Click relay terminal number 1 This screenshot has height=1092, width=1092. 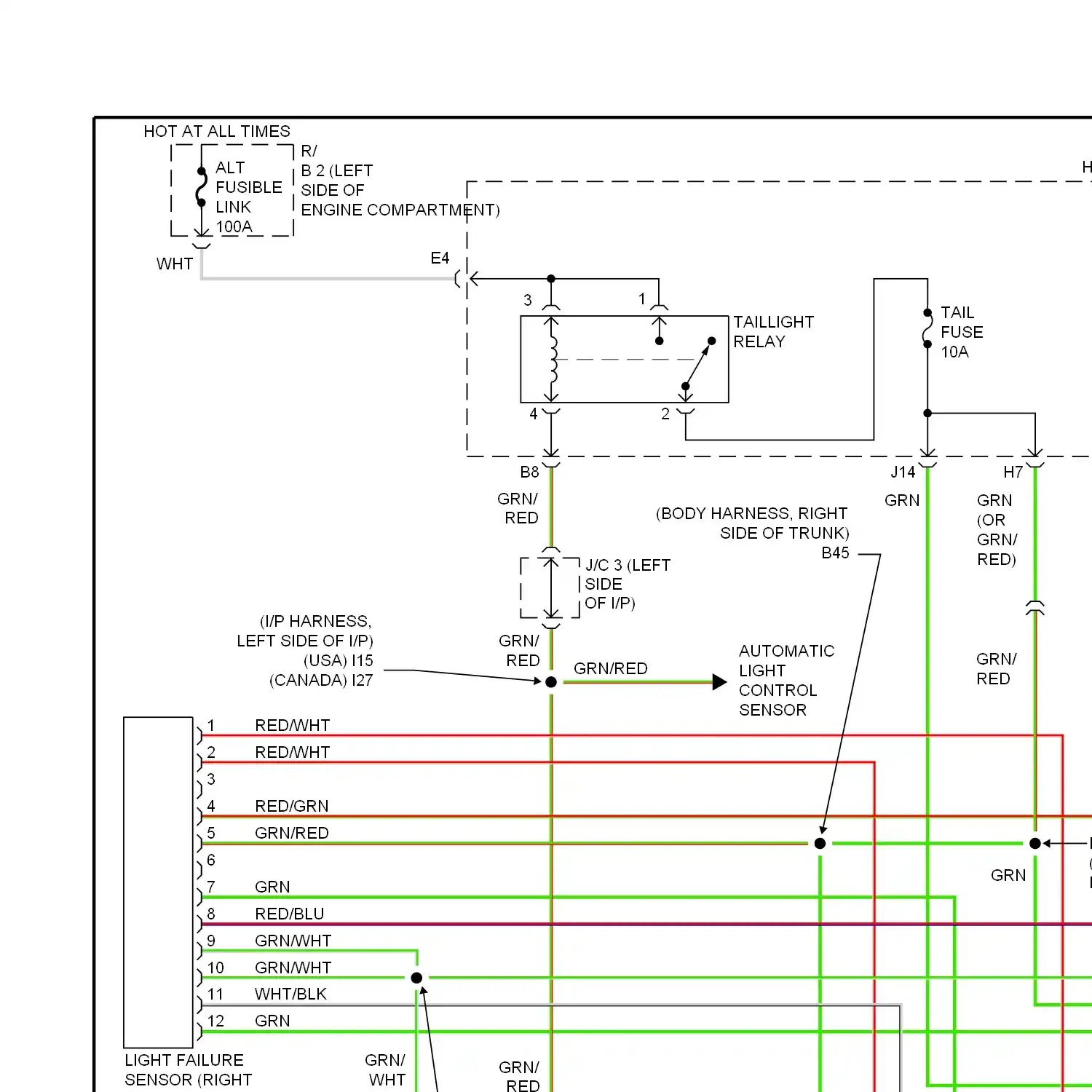(x=642, y=298)
